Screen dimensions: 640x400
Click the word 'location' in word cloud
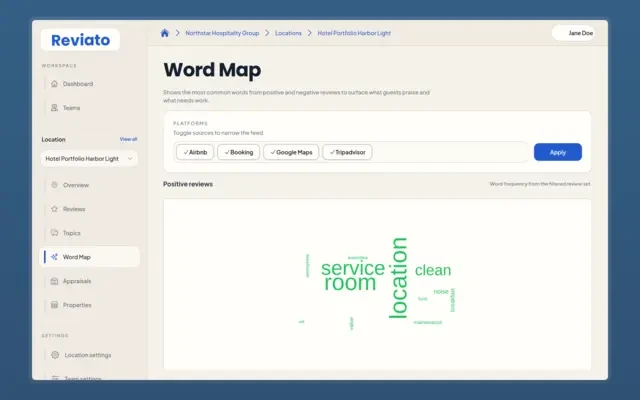398,278
